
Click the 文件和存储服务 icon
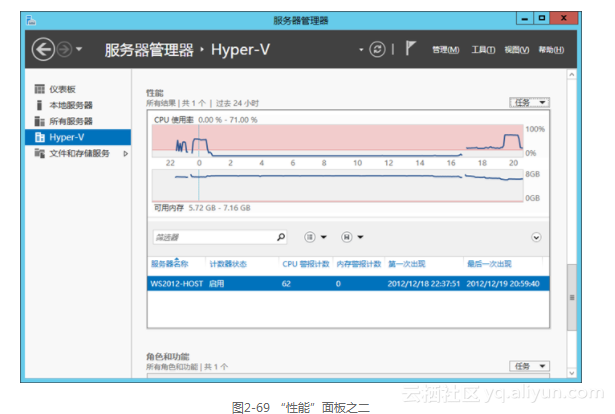[40, 153]
